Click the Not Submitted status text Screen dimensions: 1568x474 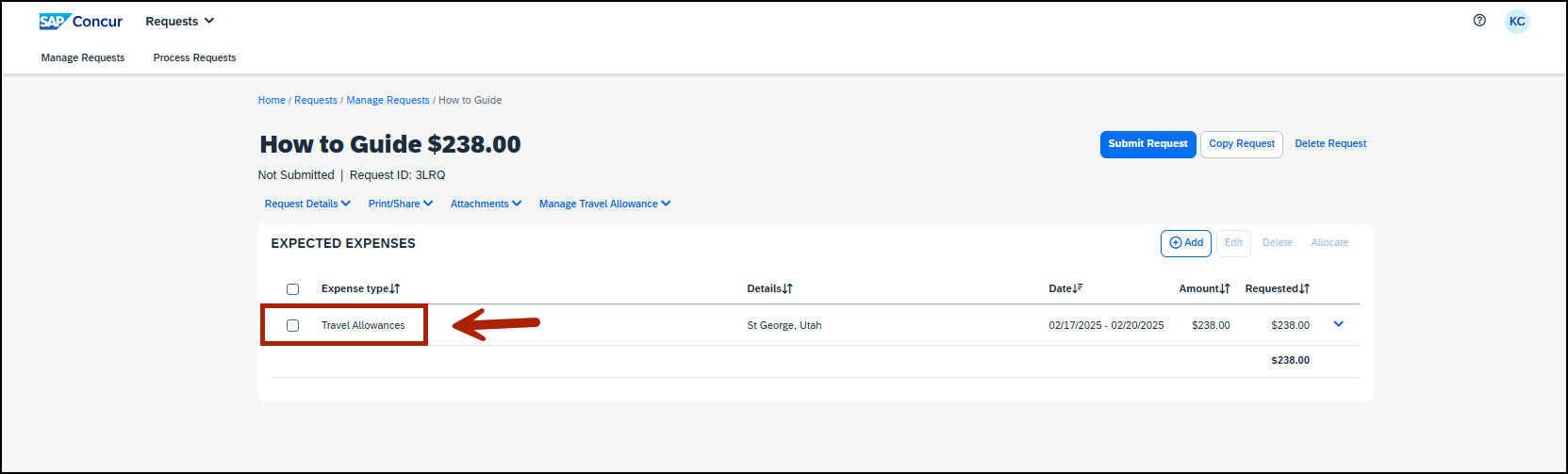(x=296, y=175)
